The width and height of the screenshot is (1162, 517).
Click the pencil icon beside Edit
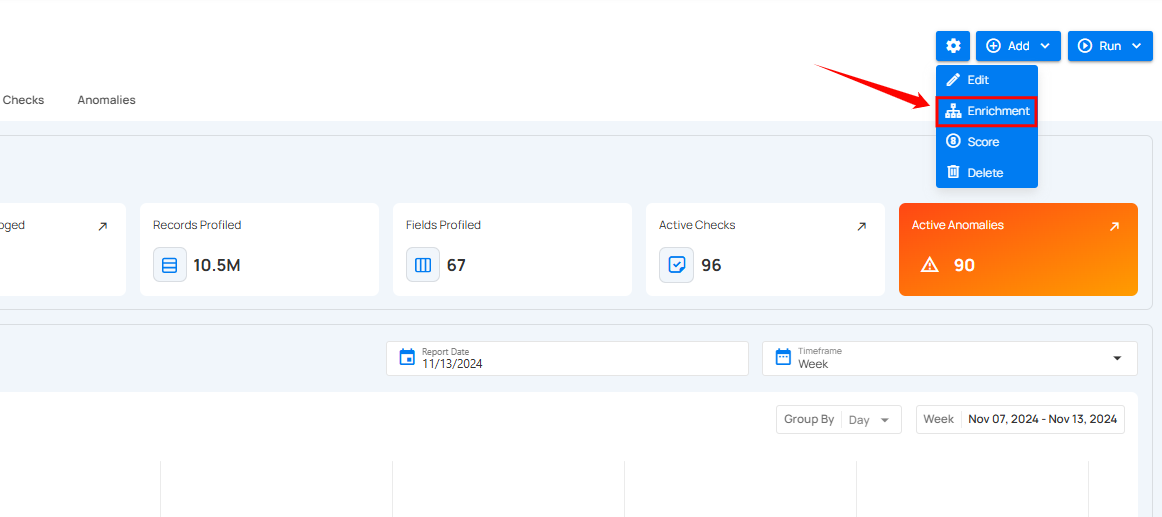coord(954,80)
